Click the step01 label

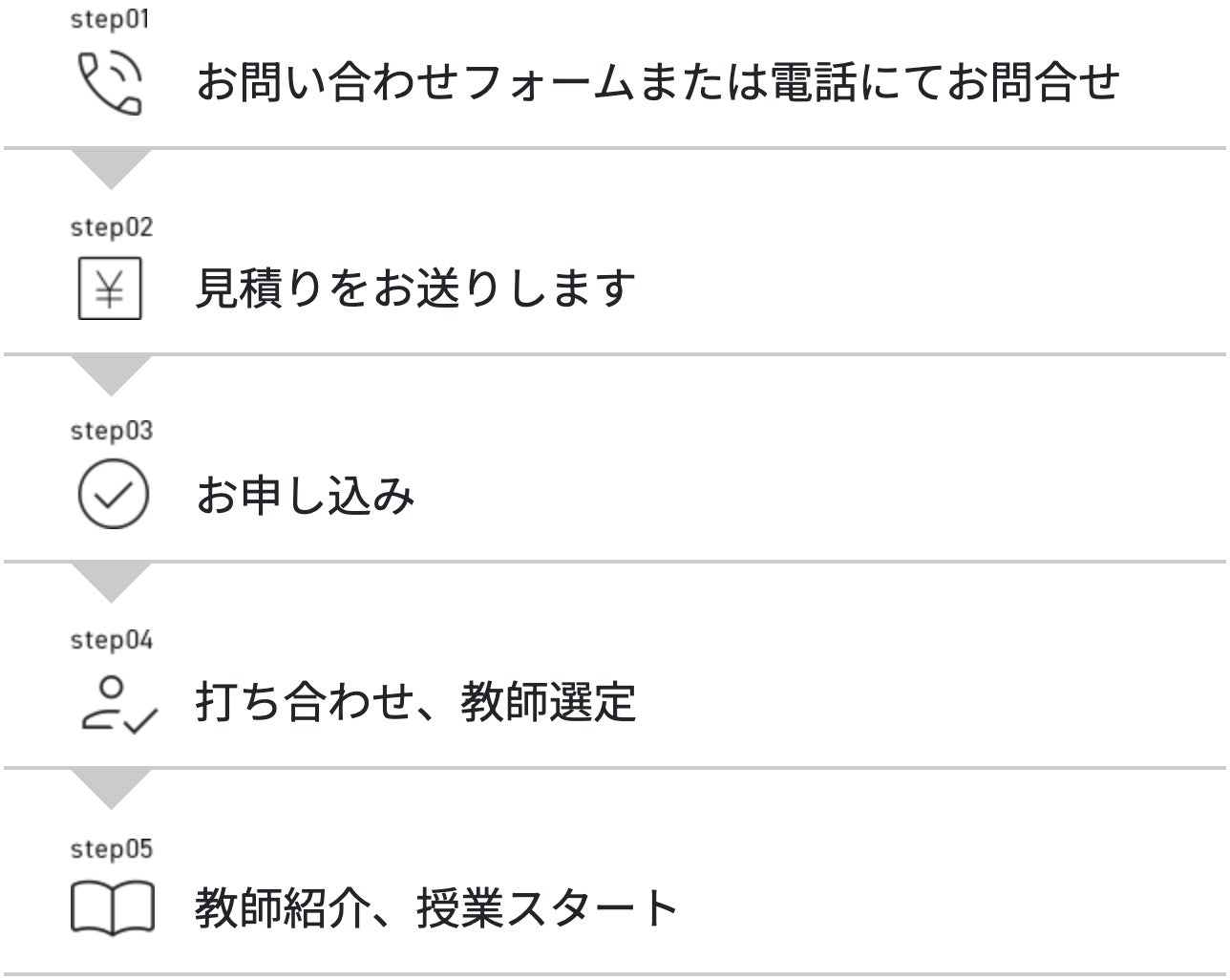(x=111, y=19)
